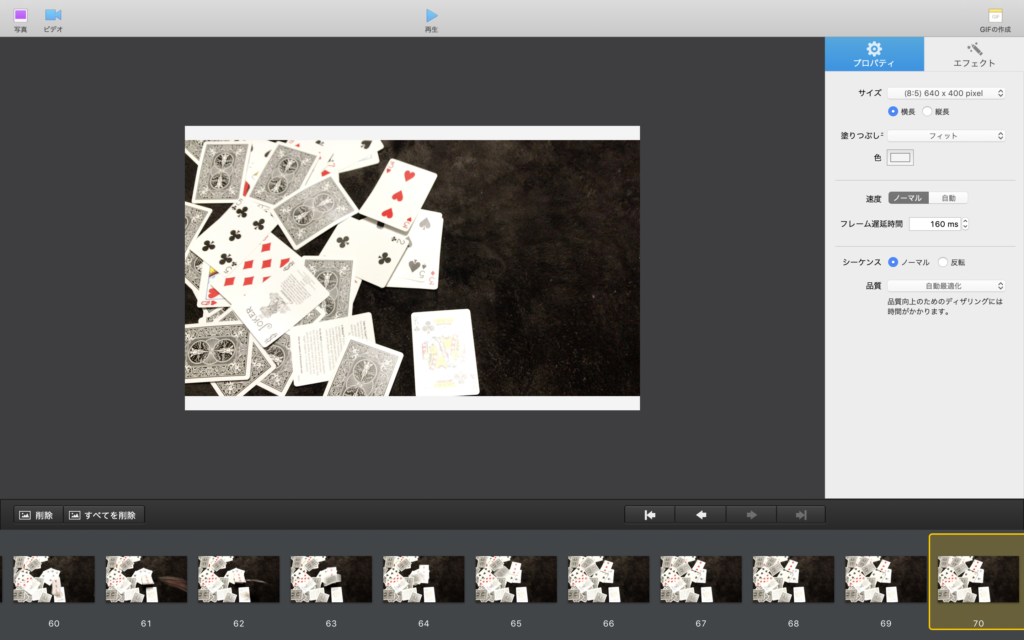Set 速度 to ノーマル
1024x640 pixels.
(x=908, y=198)
